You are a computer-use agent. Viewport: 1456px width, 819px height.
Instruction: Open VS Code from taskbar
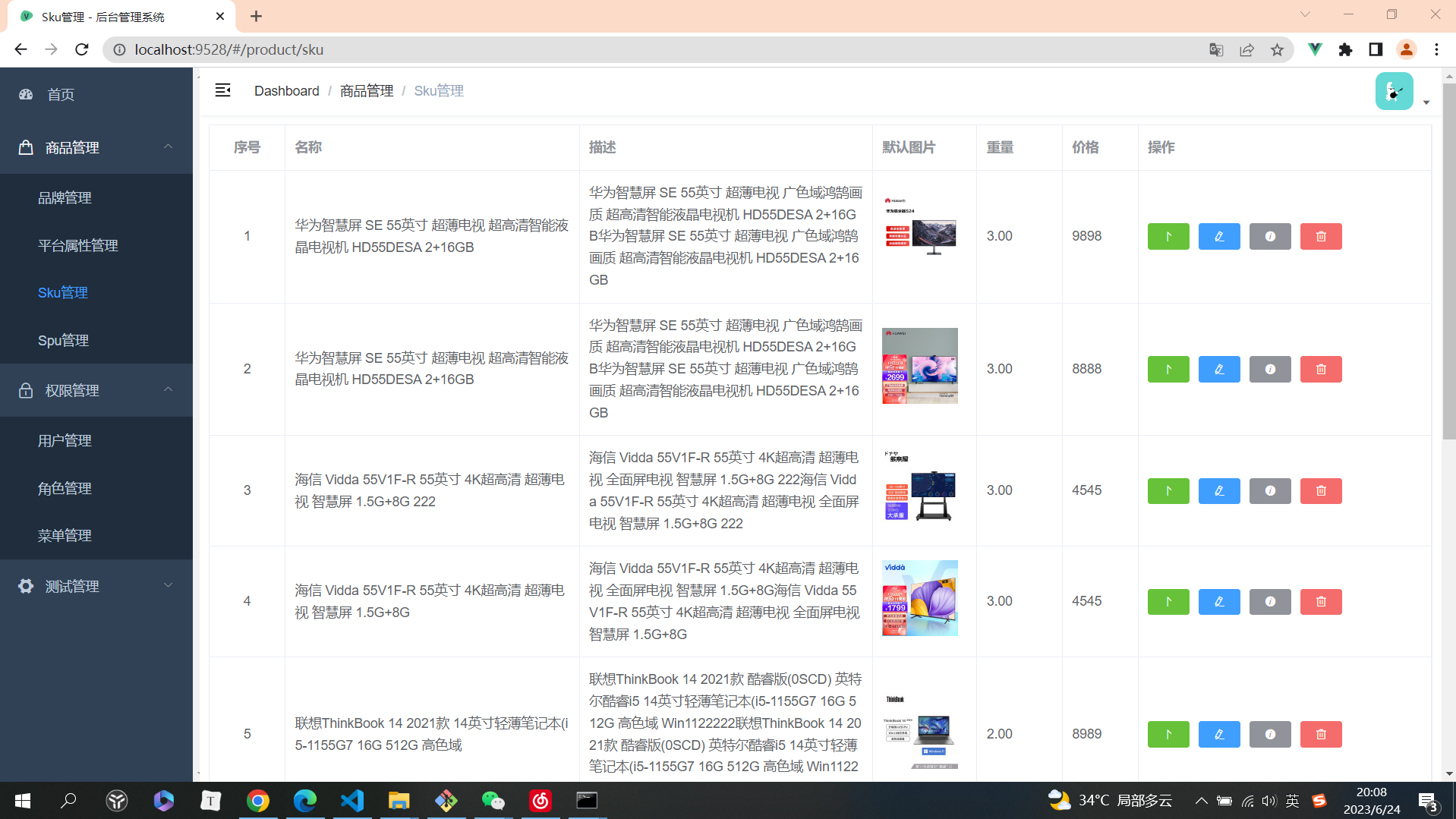[x=352, y=801]
